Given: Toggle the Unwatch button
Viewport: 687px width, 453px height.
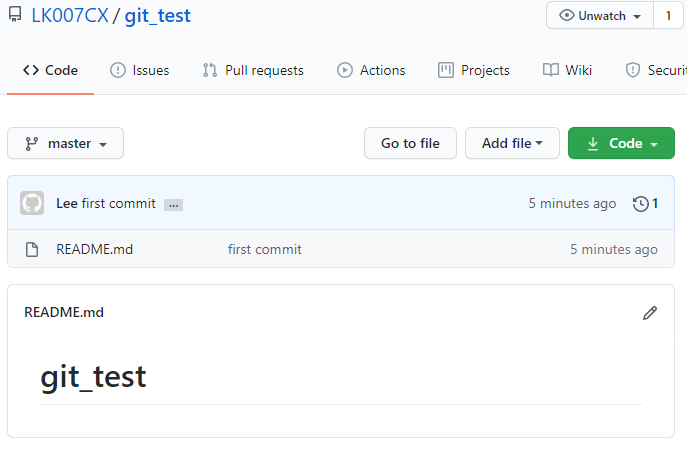Looking at the screenshot, I should tap(599, 16).
